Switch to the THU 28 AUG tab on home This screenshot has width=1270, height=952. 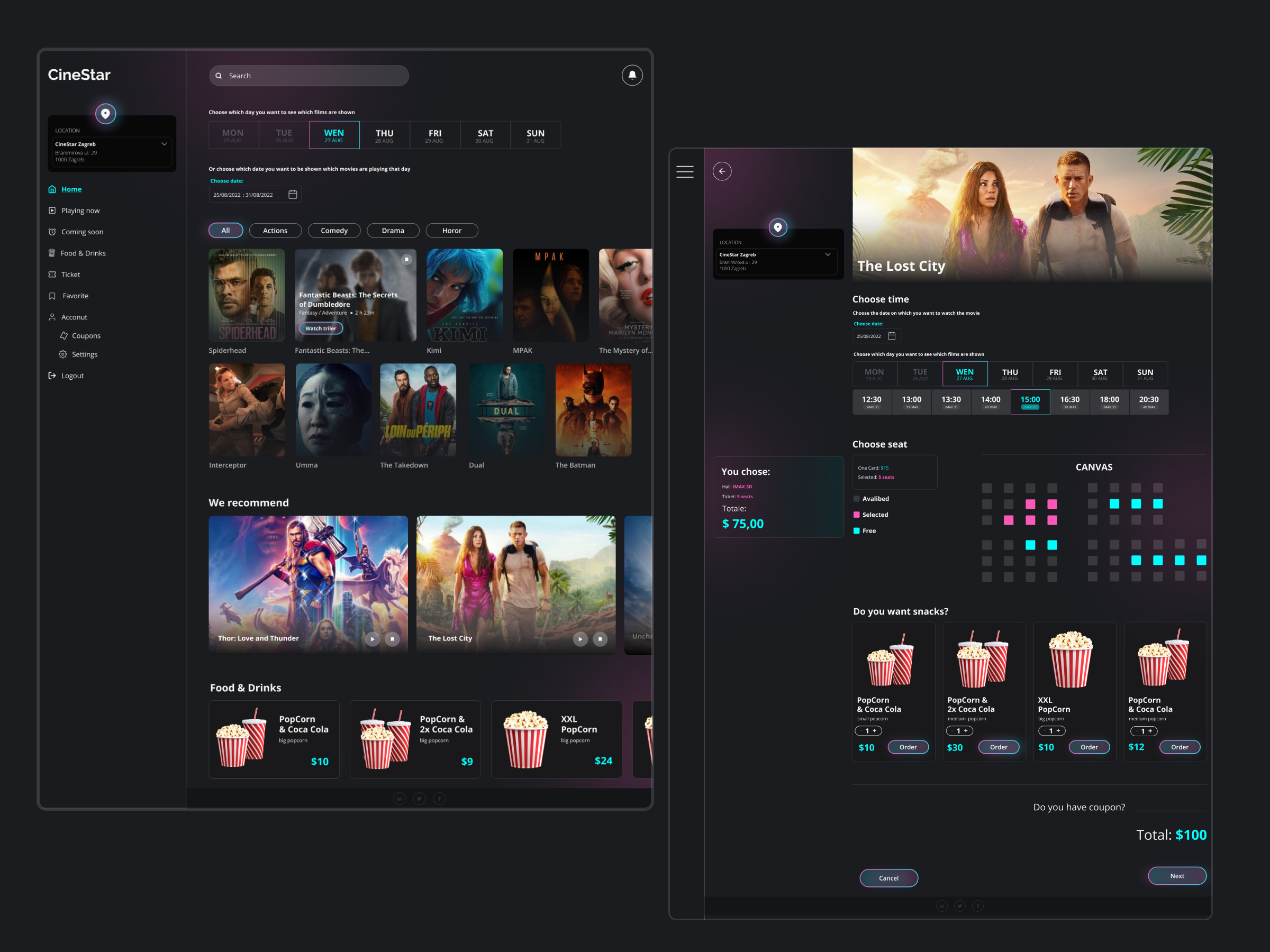pyautogui.click(x=384, y=135)
